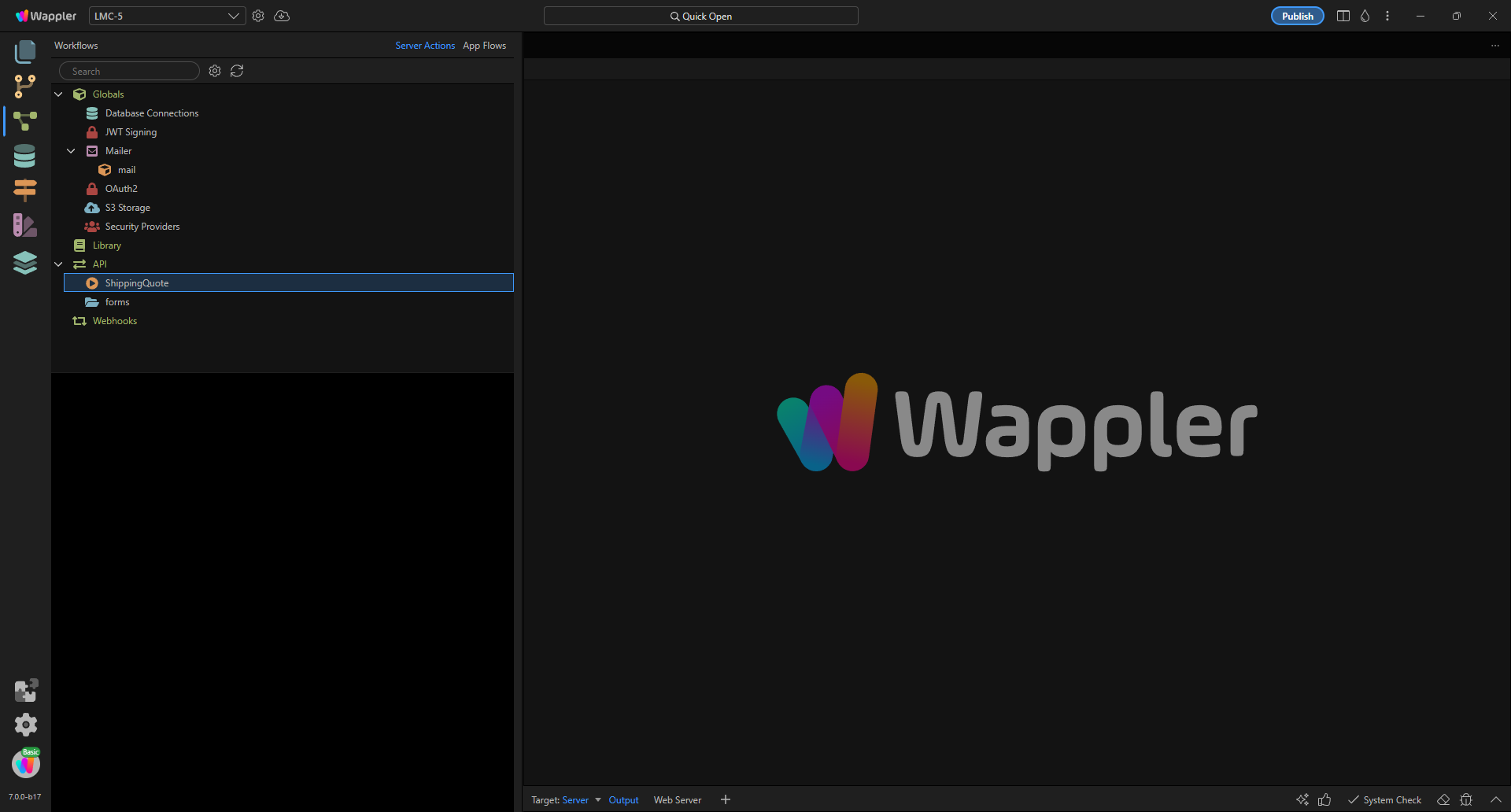Open the File Manager panel icon
This screenshot has width=1511, height=812.
[25, 52]
